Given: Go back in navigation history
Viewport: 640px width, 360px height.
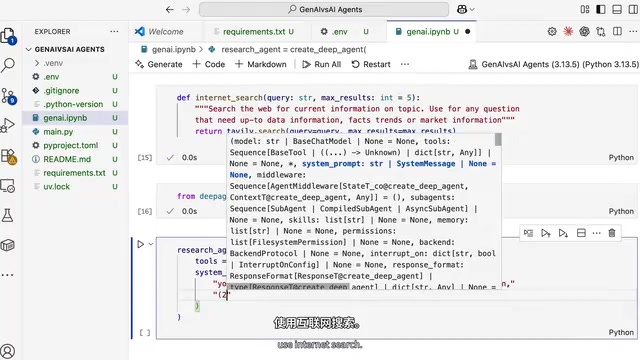Looking at the screenshot, I should coord(170,9).
